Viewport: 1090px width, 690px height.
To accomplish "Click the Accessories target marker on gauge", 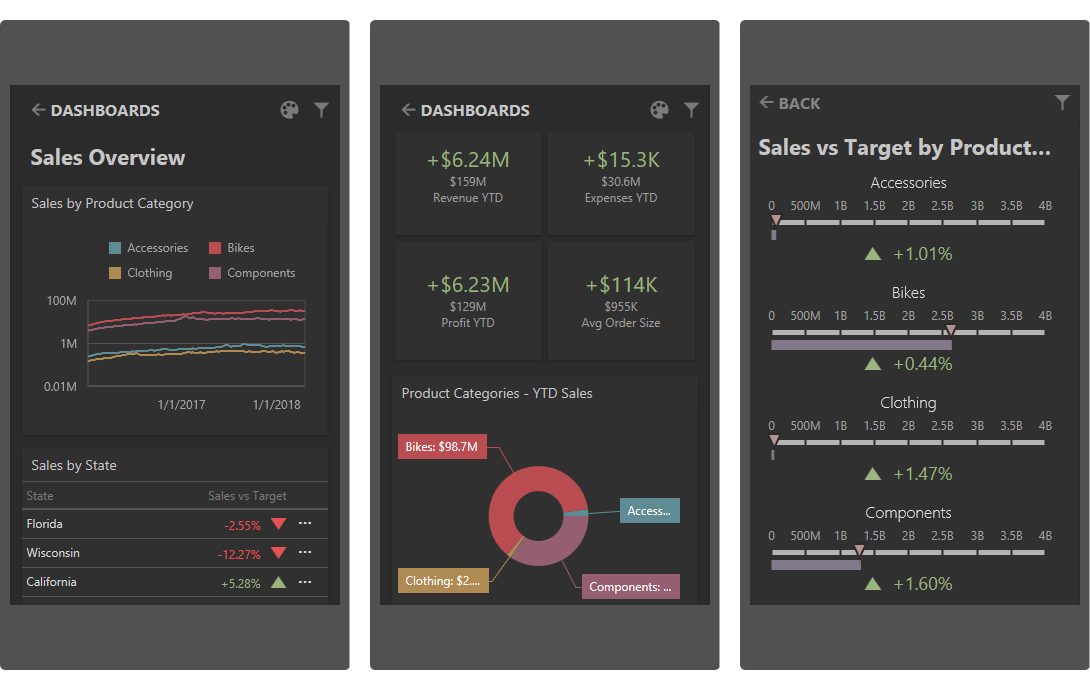I will coord(776,220).
